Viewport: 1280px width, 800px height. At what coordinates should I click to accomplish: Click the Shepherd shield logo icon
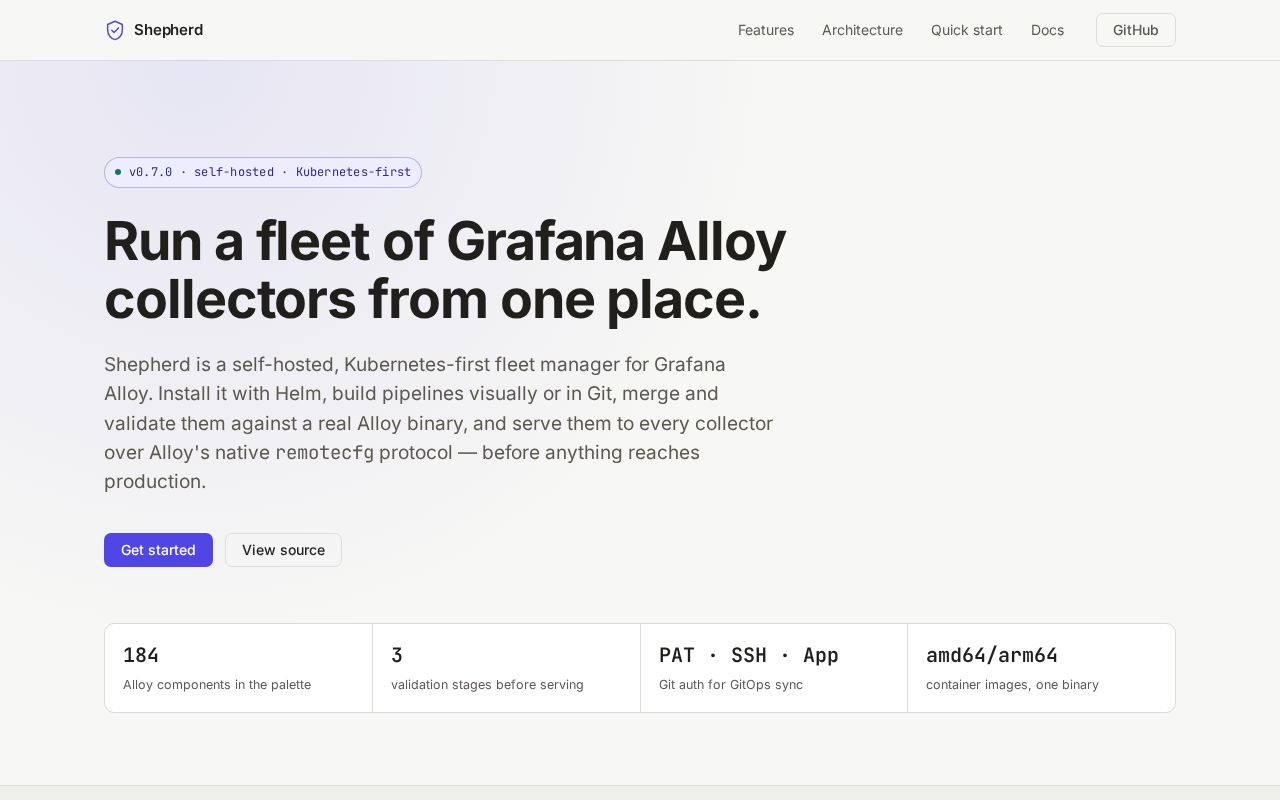[115, 30]
